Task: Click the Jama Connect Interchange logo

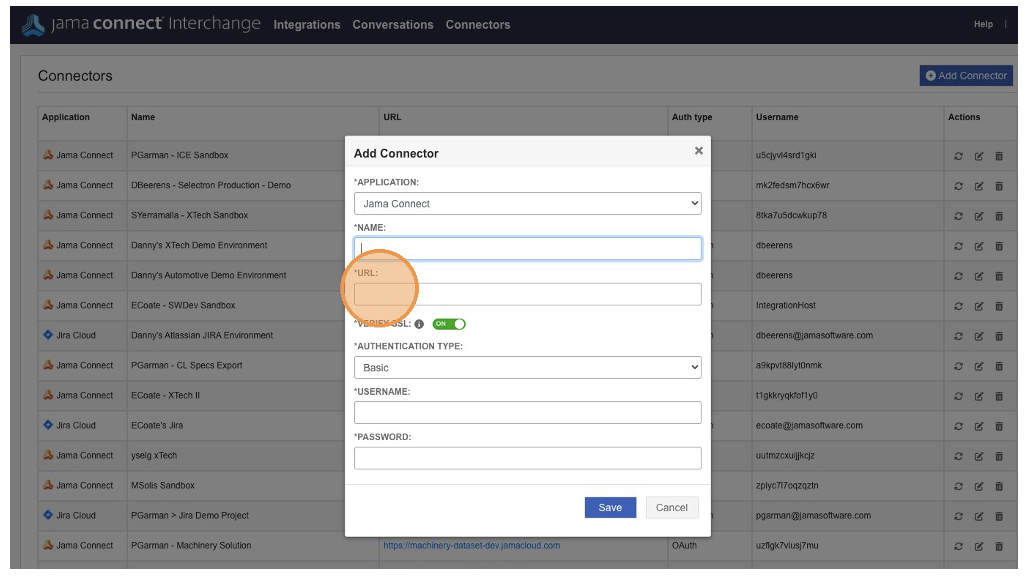Action: (x=141, y=24)
